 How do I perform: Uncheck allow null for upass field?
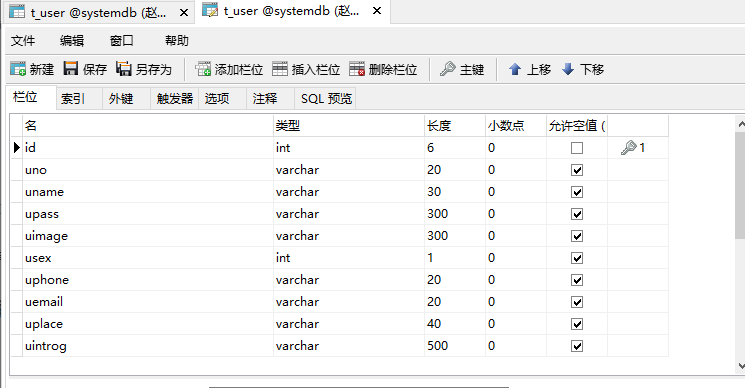point(577,214)
